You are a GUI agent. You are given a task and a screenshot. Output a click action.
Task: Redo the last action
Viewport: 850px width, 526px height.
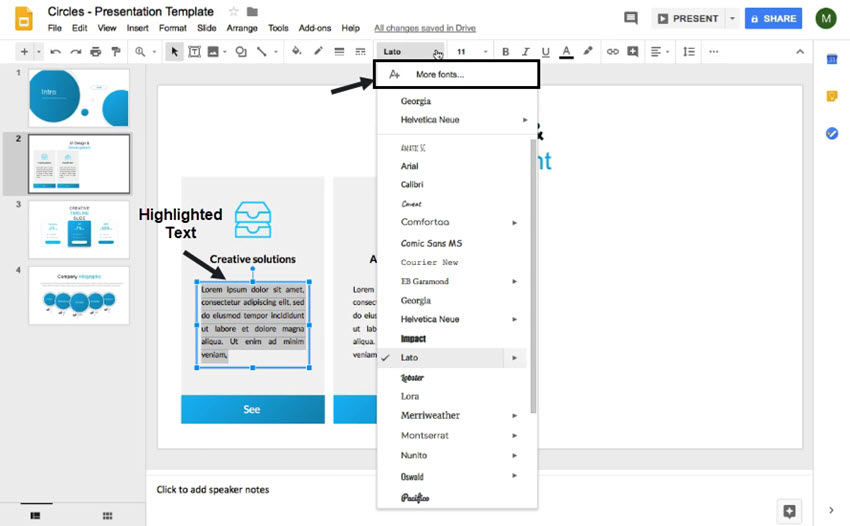75,52
